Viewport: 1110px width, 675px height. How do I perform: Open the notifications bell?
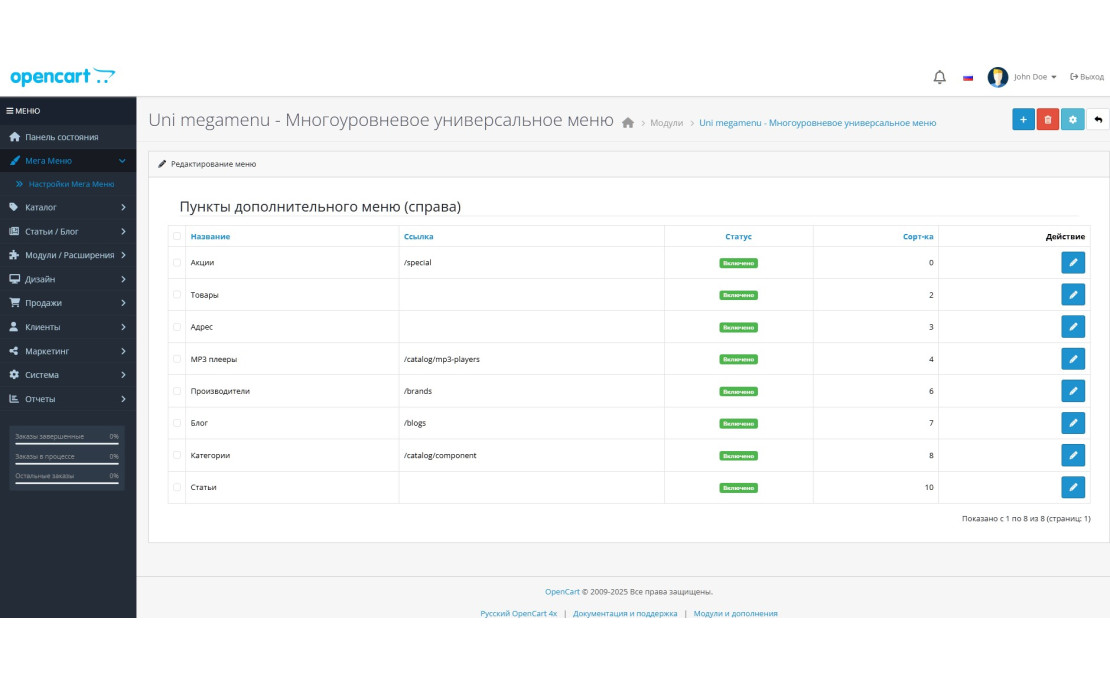(939, 77)
